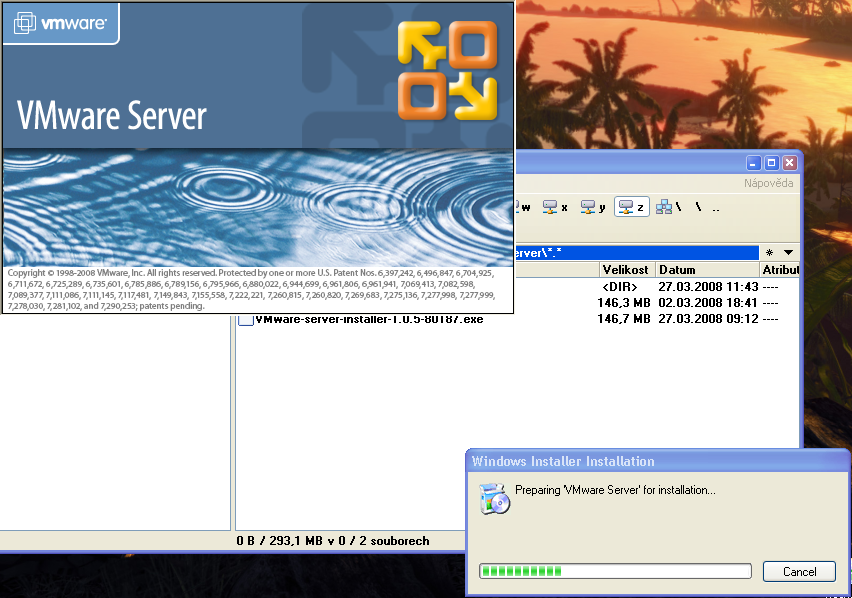Screen dimensions: 852x598
Task: Click date 27.03.2008 09:12
Action: pos(708,319)
